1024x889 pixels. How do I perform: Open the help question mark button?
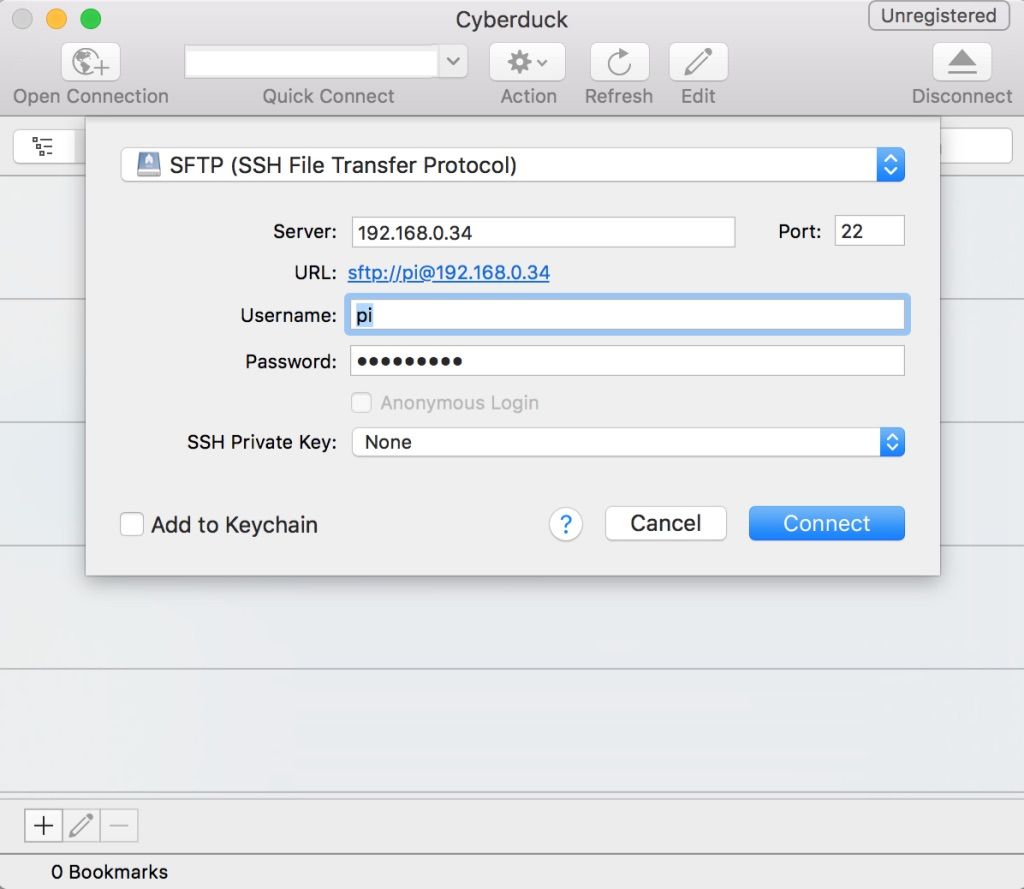click(x=566, y=524)
